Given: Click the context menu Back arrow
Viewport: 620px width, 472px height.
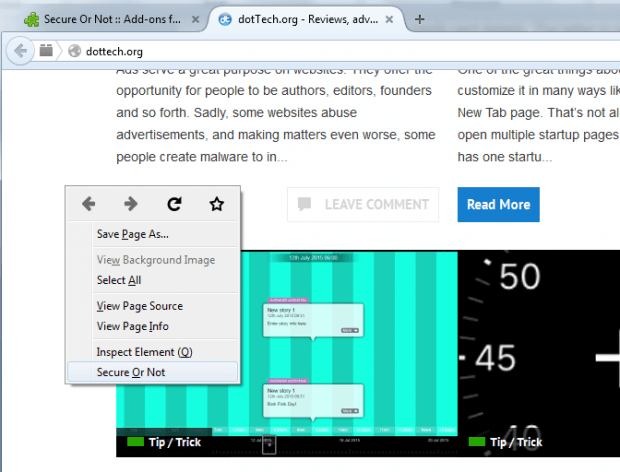Looking at the screenshot, I should [89, 204].
